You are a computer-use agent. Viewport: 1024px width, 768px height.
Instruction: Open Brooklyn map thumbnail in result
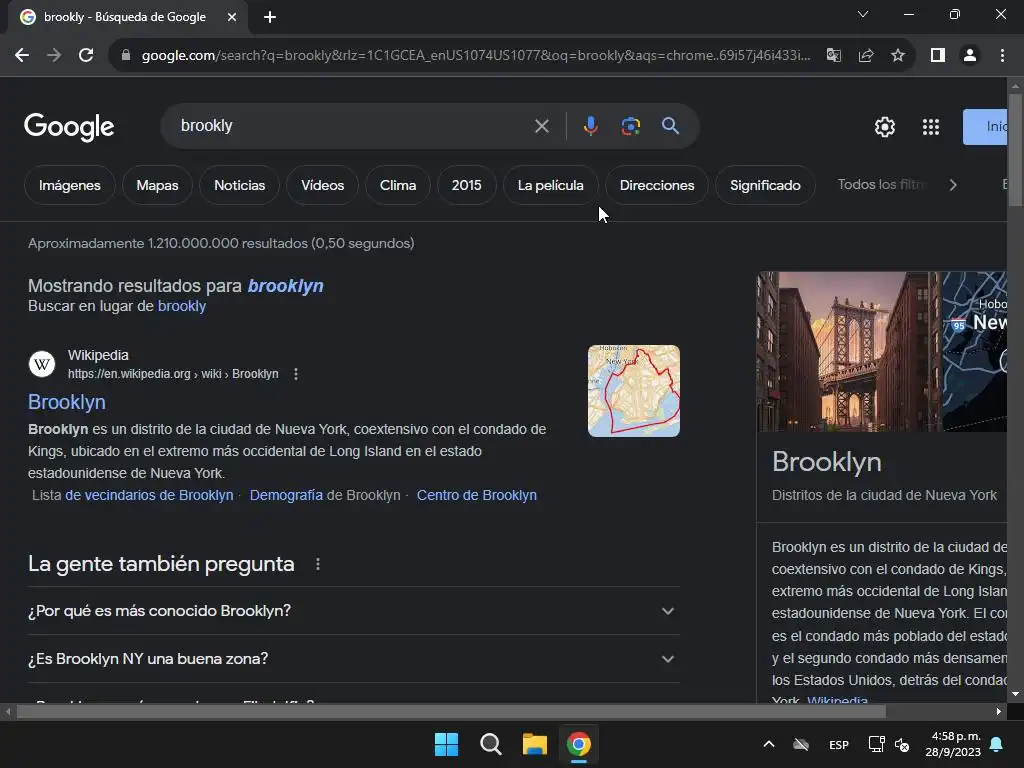[x=633, y=391]
